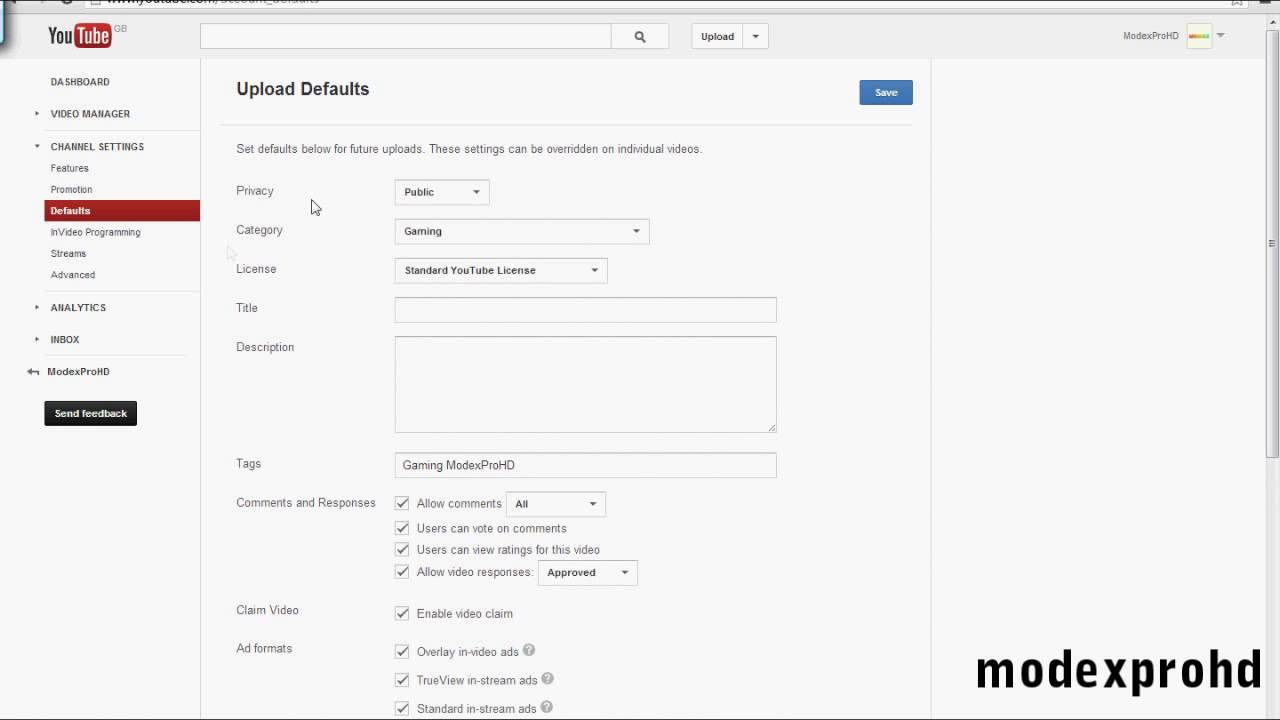The height and width of the screenshot is (720, 1280).
Task: Open Allow comments 'All' dropdown
Action: tap(556, 504)
